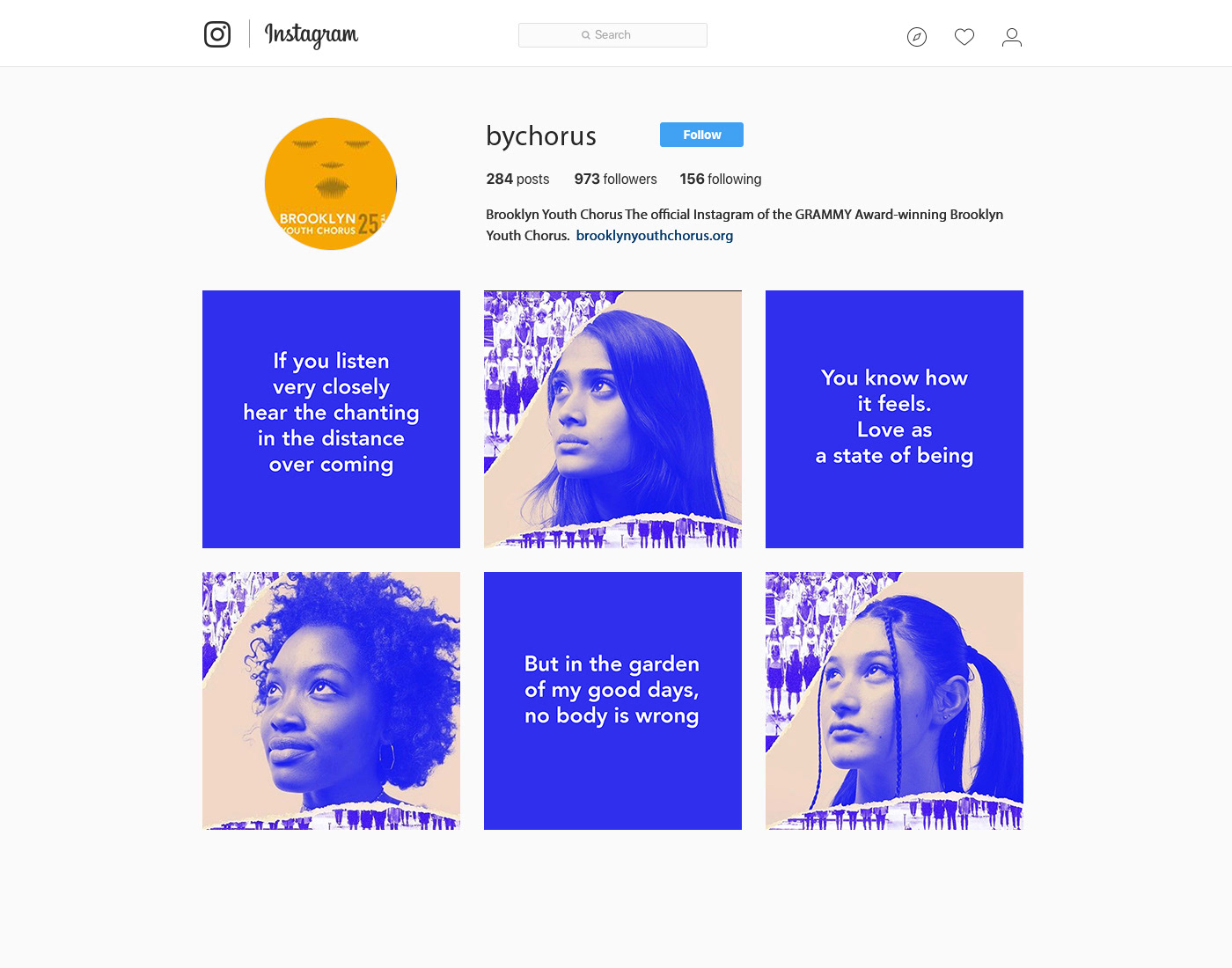Open the "If you listen very closely" post
The image size is (1232, 968).
click(331, 419)
